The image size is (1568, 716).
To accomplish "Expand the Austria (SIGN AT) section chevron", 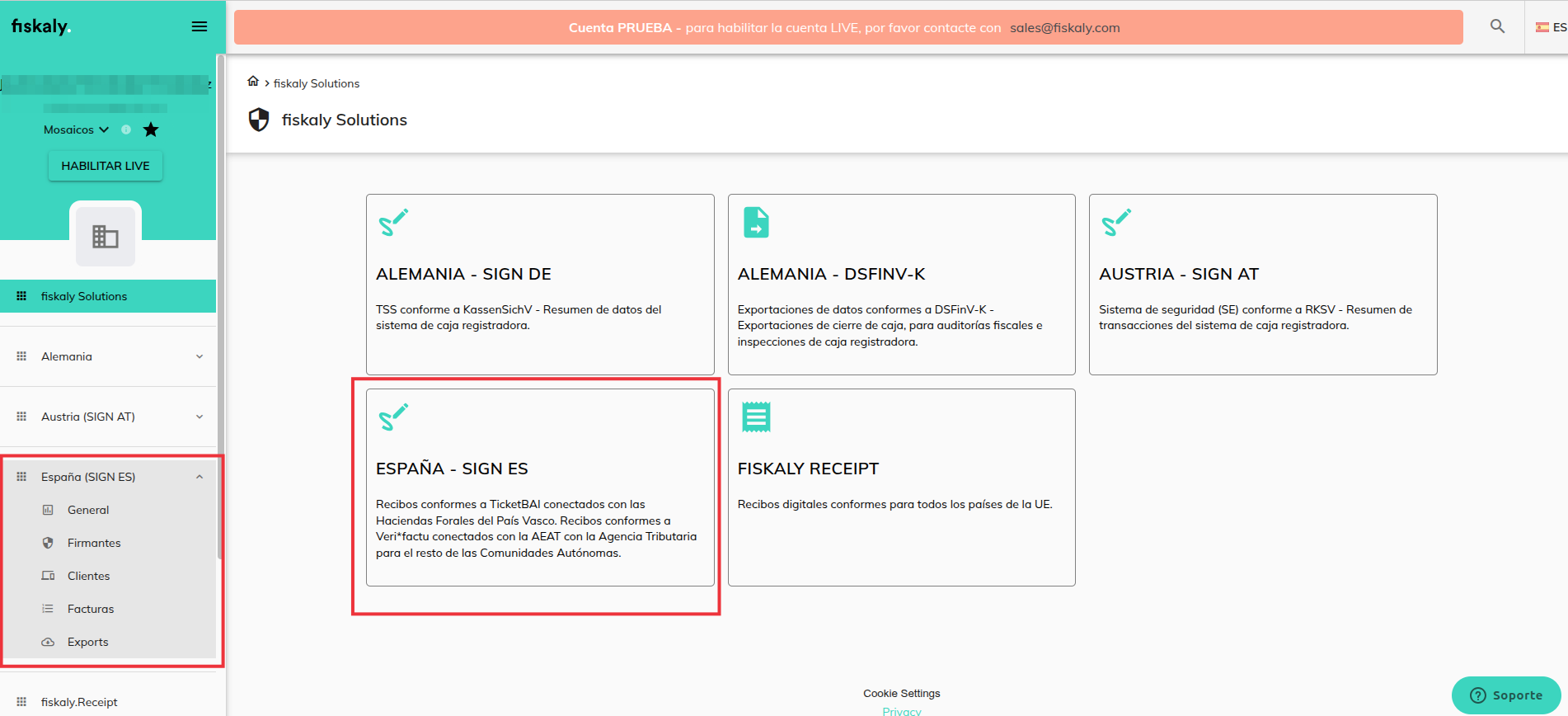I will pos(200,417).
